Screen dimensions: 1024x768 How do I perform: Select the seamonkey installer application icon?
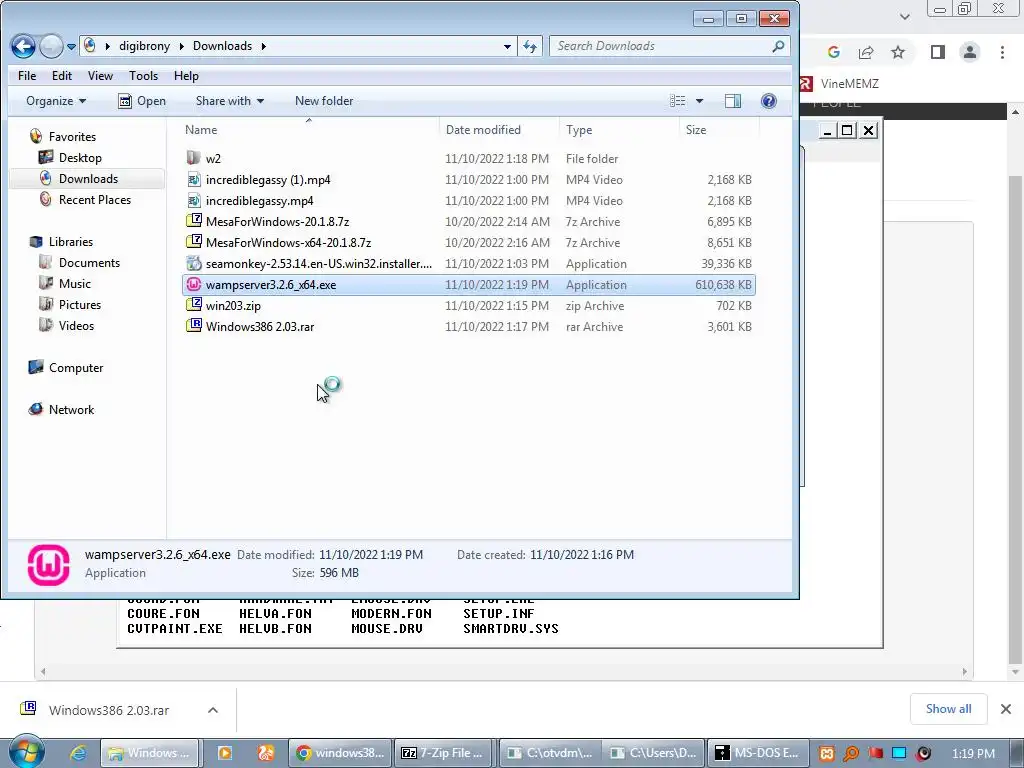pyautogui.click(x=193, y=263)
